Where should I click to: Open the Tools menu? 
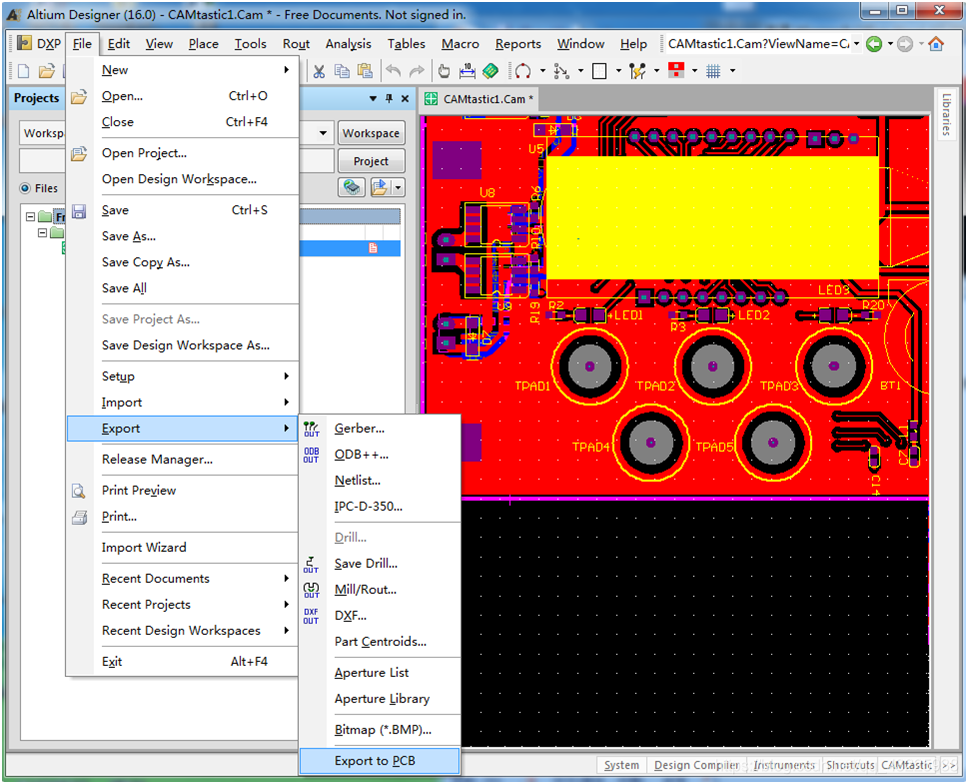click(250, 44)
